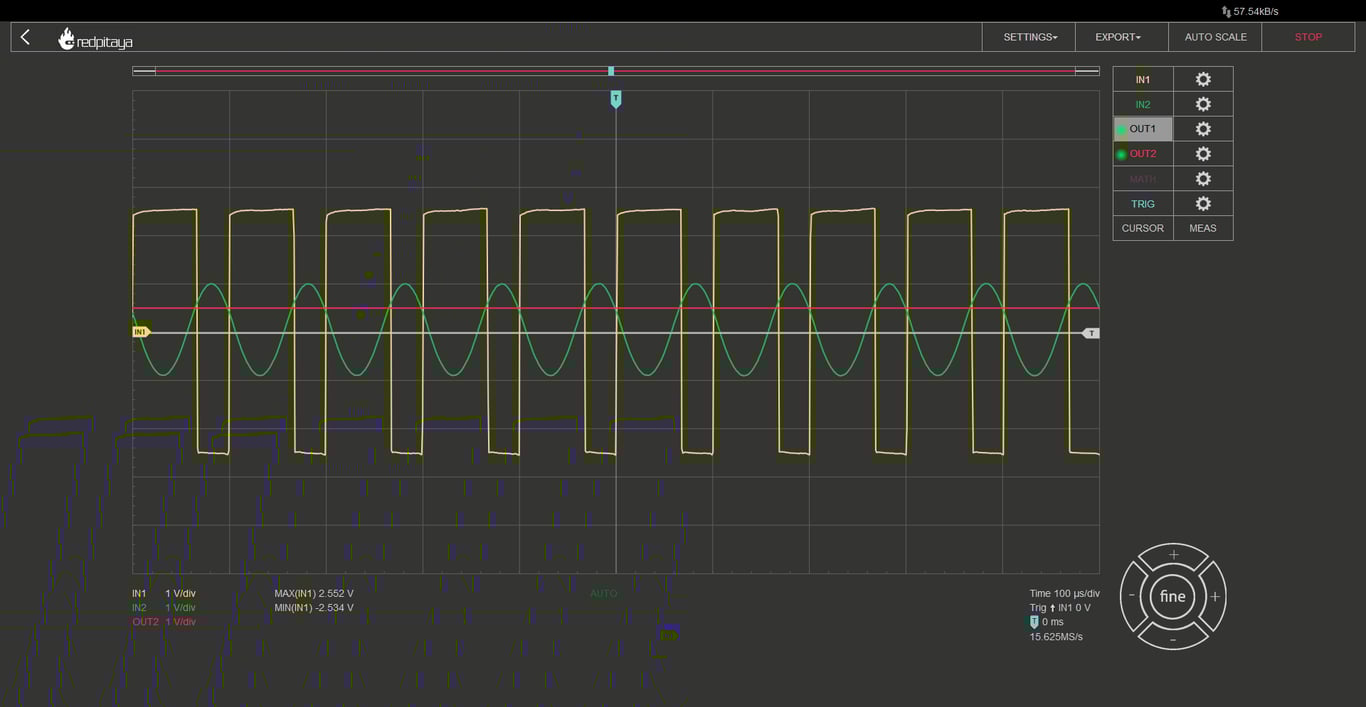This screenshot has width=1366, height=707.
Task: Open MATH settings gear
Action: [1203, 179]
